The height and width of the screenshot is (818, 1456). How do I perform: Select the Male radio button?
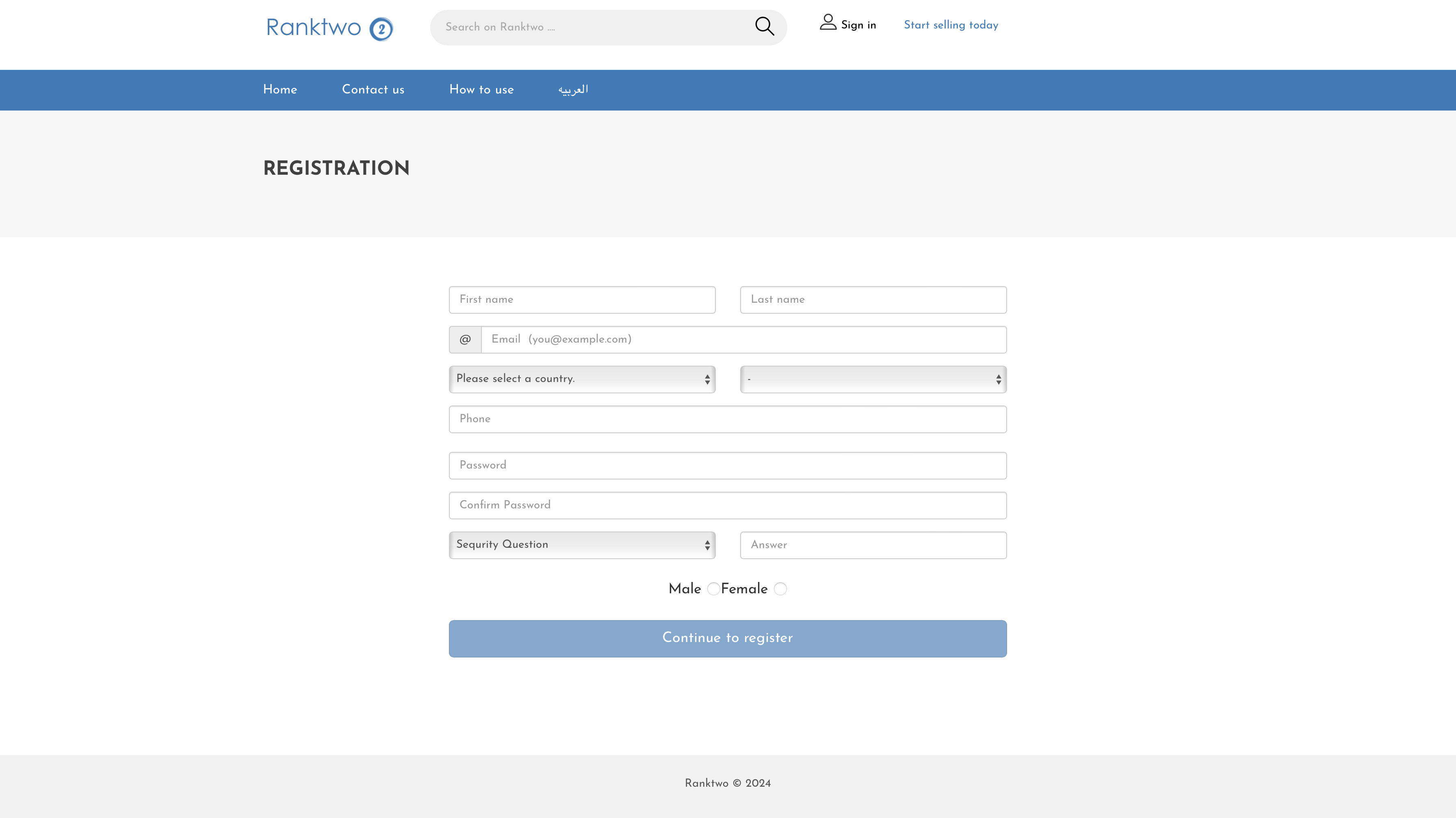click(713, 589)
